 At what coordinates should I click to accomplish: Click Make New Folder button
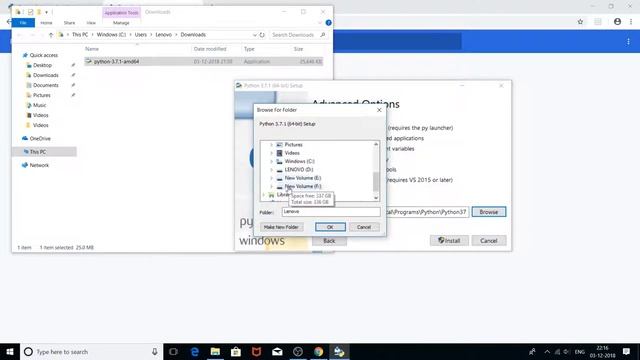click(x=281, y=227)
